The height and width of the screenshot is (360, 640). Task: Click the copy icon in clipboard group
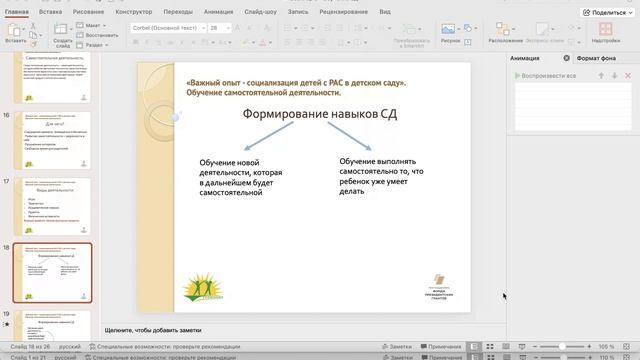coord(33,35)
